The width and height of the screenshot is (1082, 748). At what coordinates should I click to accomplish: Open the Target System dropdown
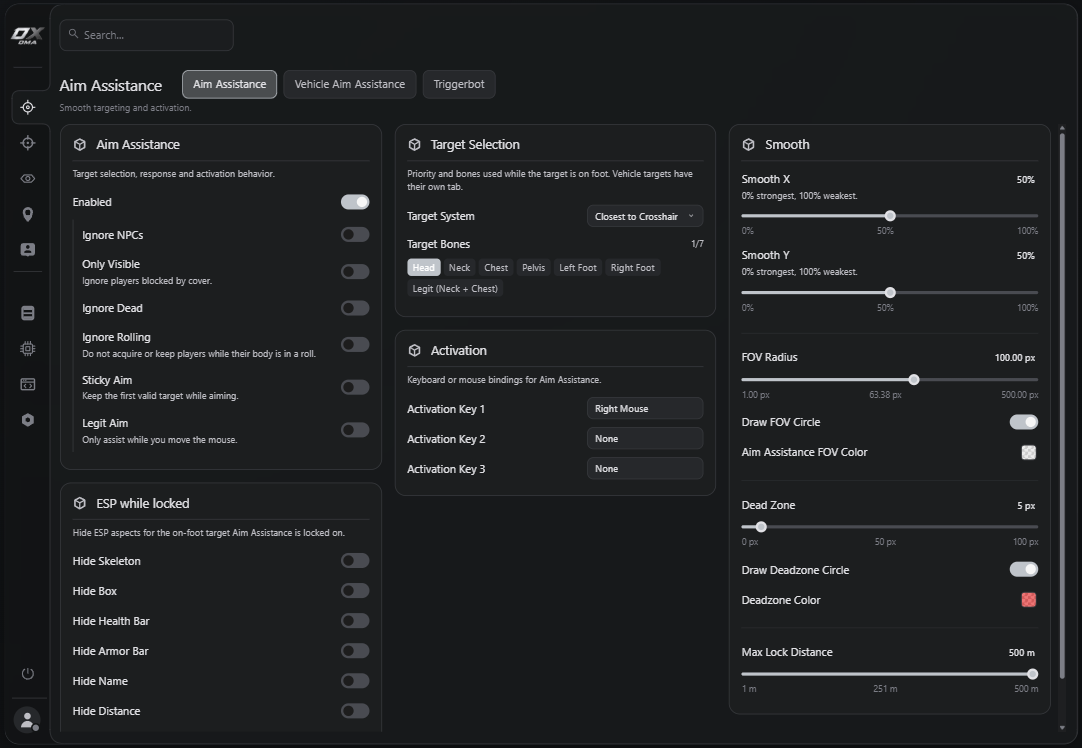coord(645,216)
